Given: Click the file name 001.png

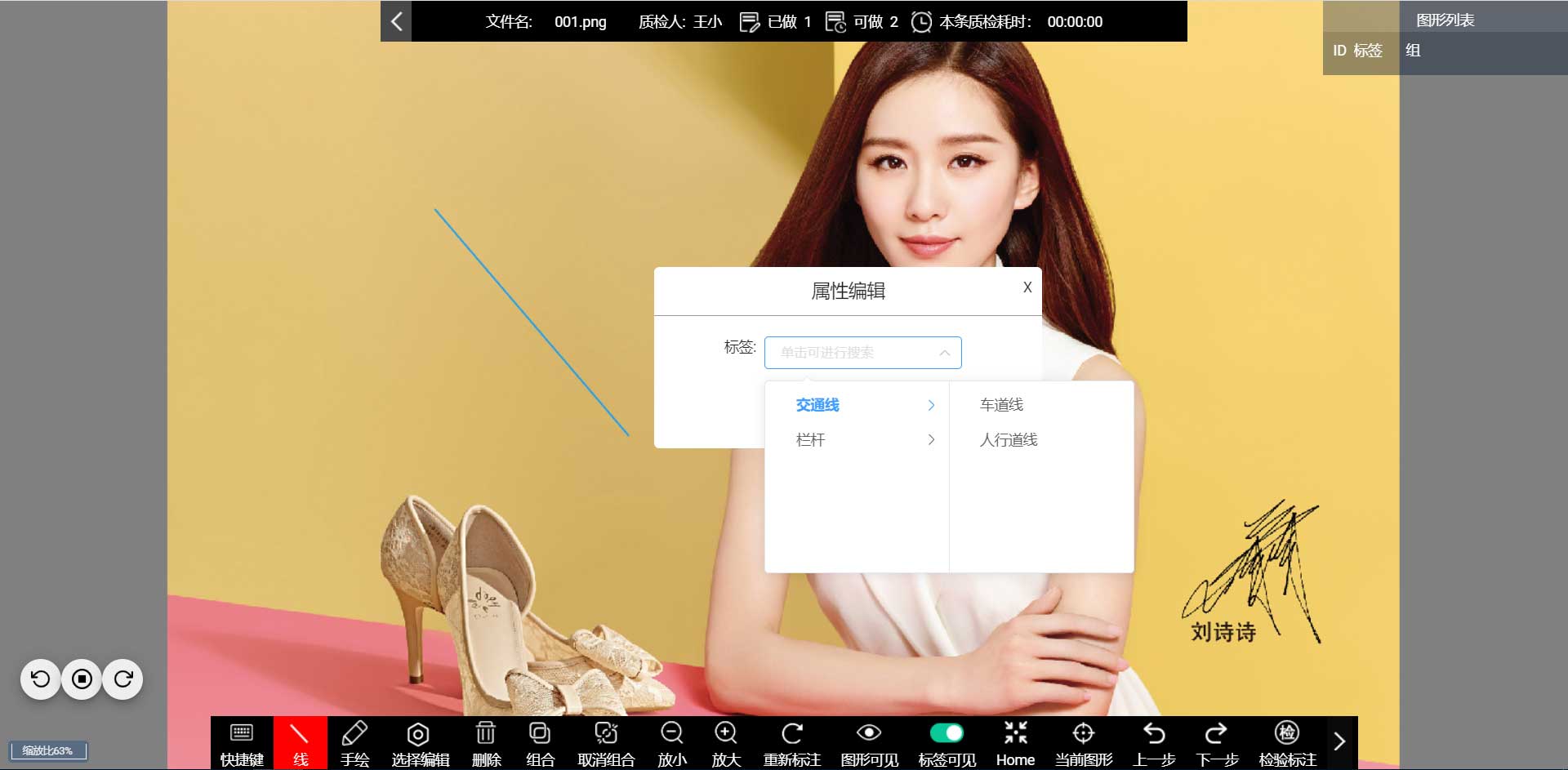Looking at the screenshot, I should 580,22.
